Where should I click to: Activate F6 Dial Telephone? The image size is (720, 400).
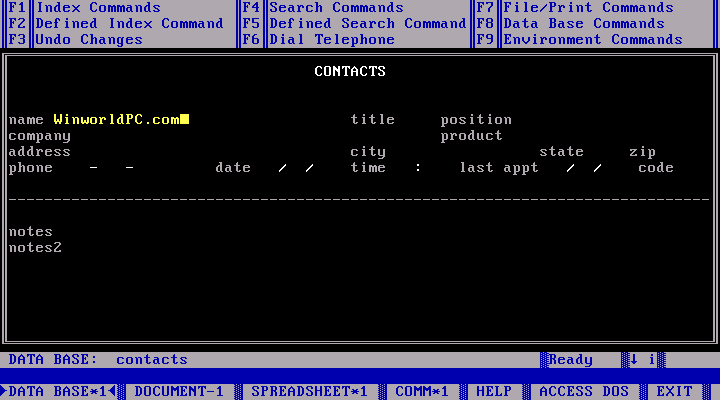pyautogui.click(x=318, y=39)
